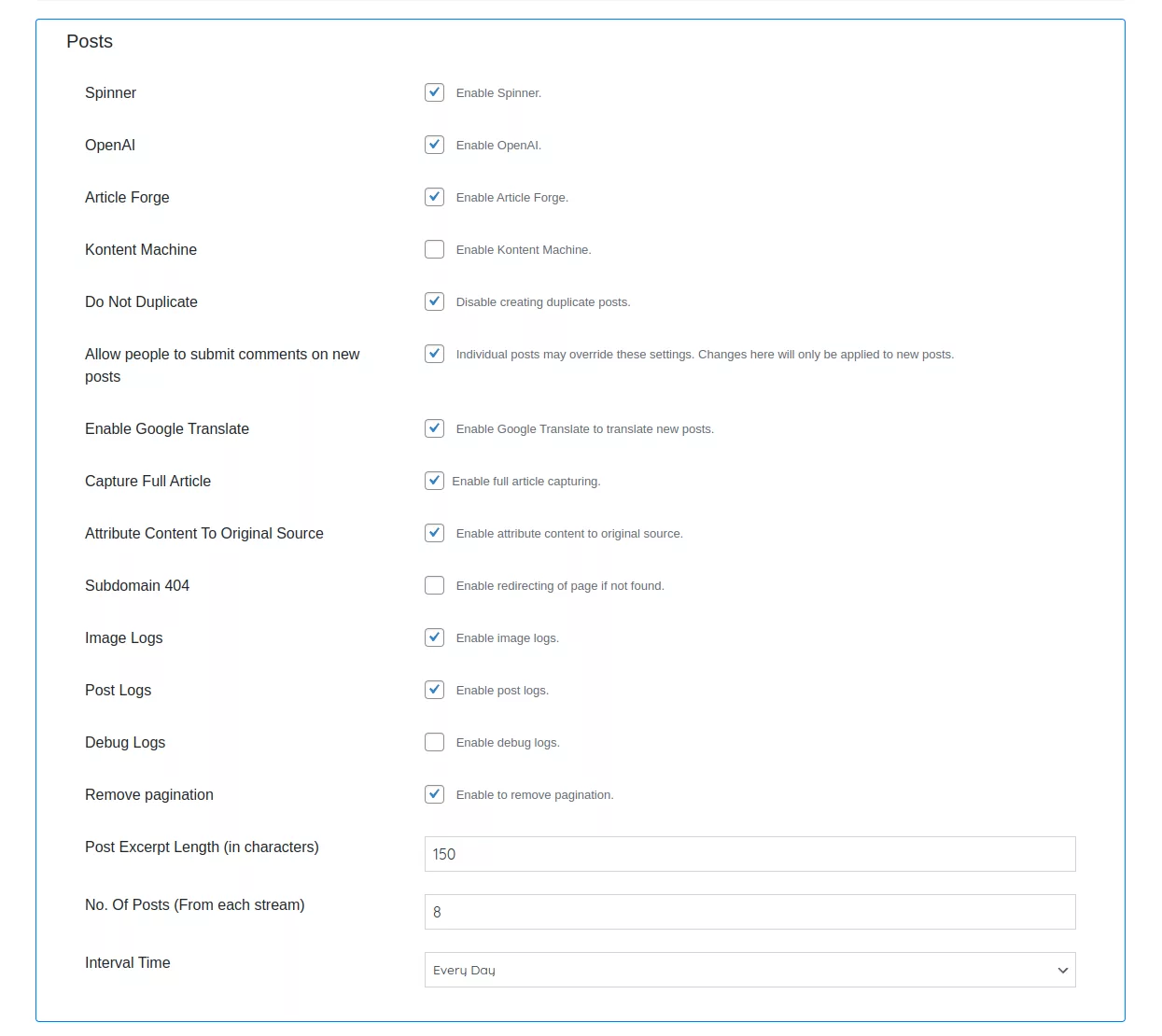Viewport: 1162px width, 1036px height.
Task: Focus the No. Of Posts input field
Action: pyautogui.click(x=749, y=912)
